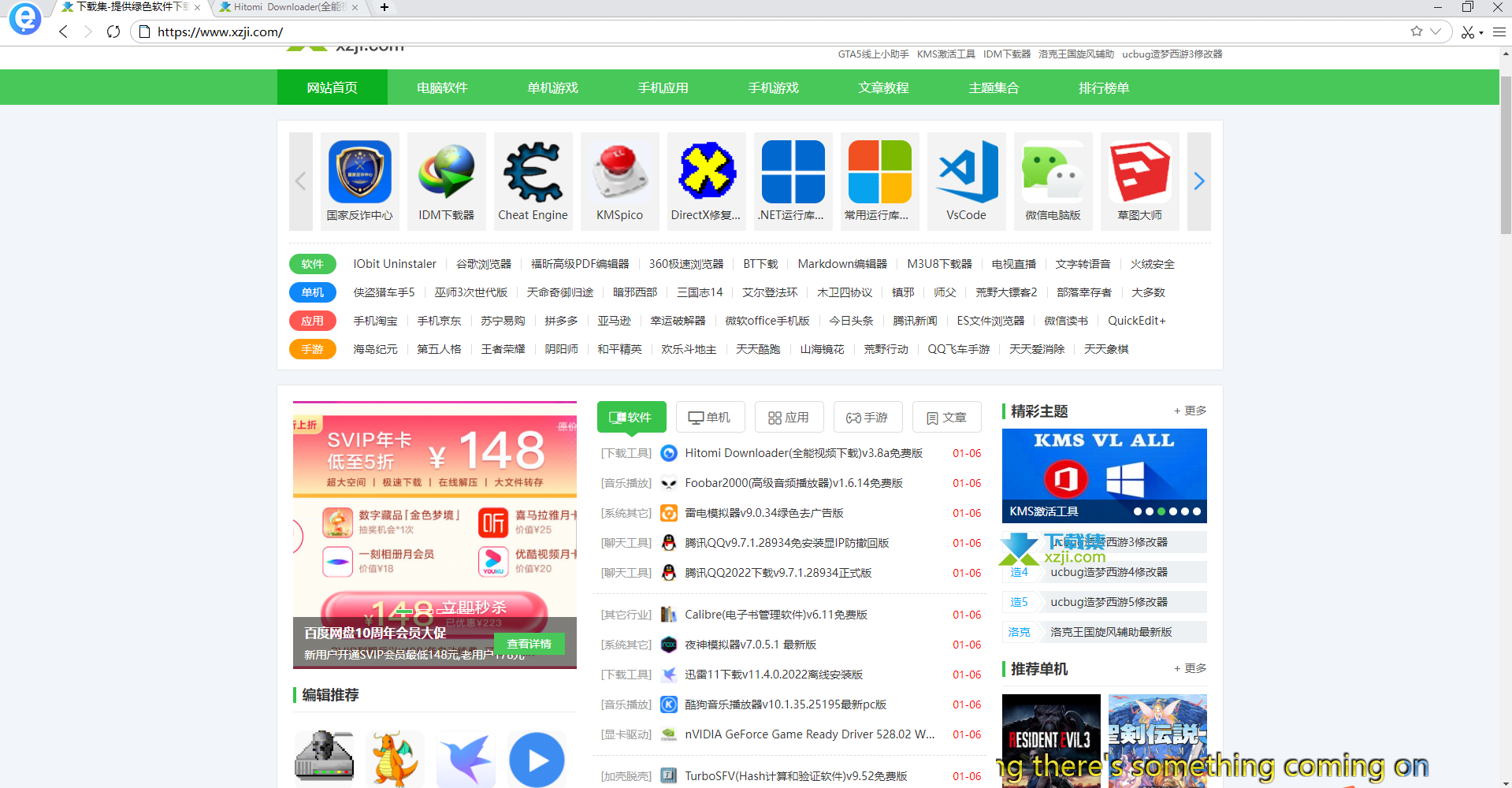Select 电脑软件 in navigation bar
This screenshot has width=1512, height=788.
coord(442,87)
